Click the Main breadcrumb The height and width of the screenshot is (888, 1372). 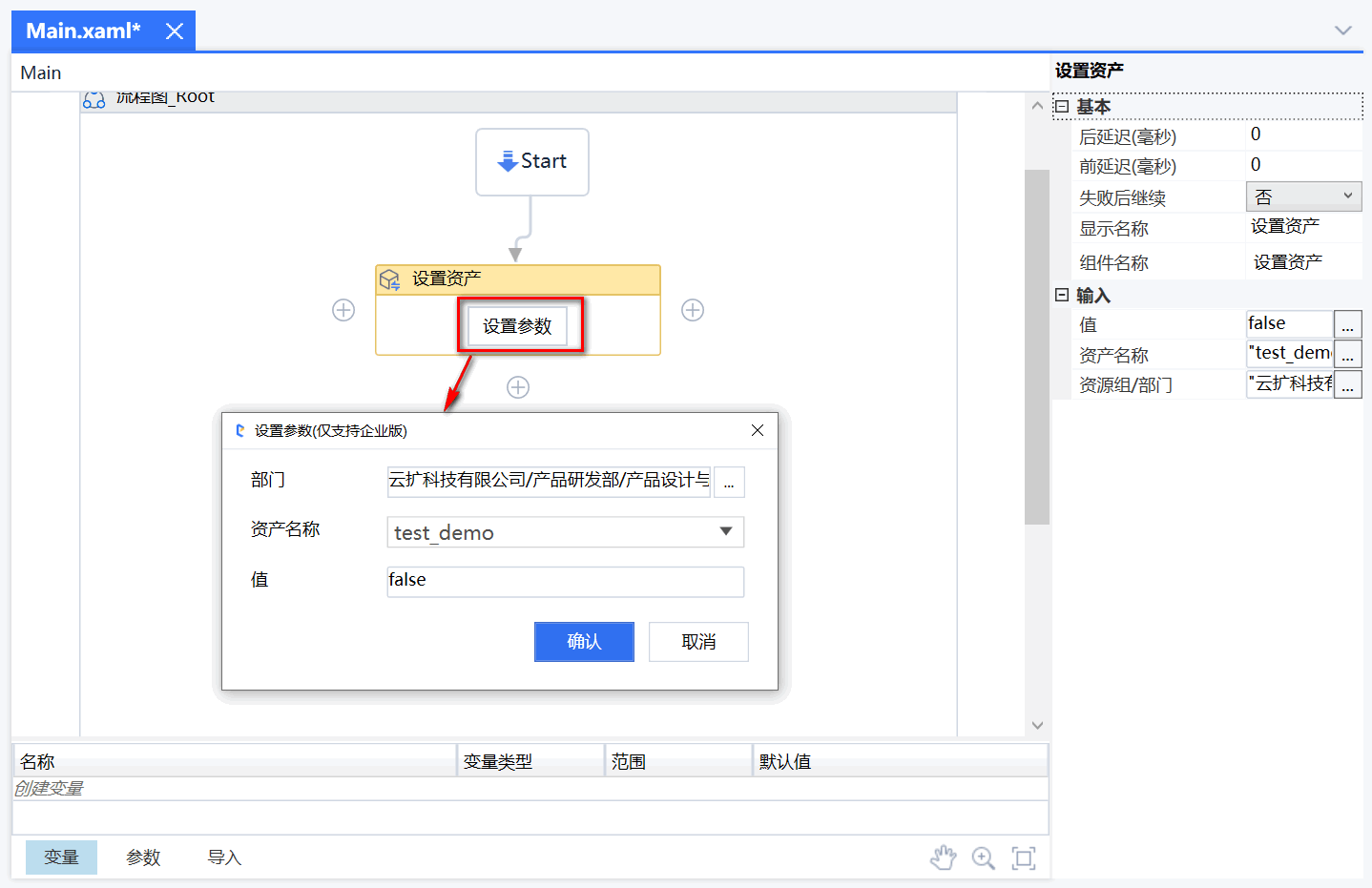41,73
